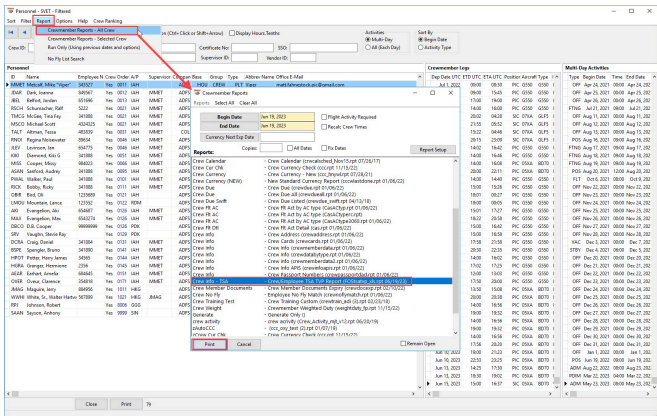The height and width of the screenshot is (416, 657).
Task: Click the Begin Date button
Action: point(229,117)
